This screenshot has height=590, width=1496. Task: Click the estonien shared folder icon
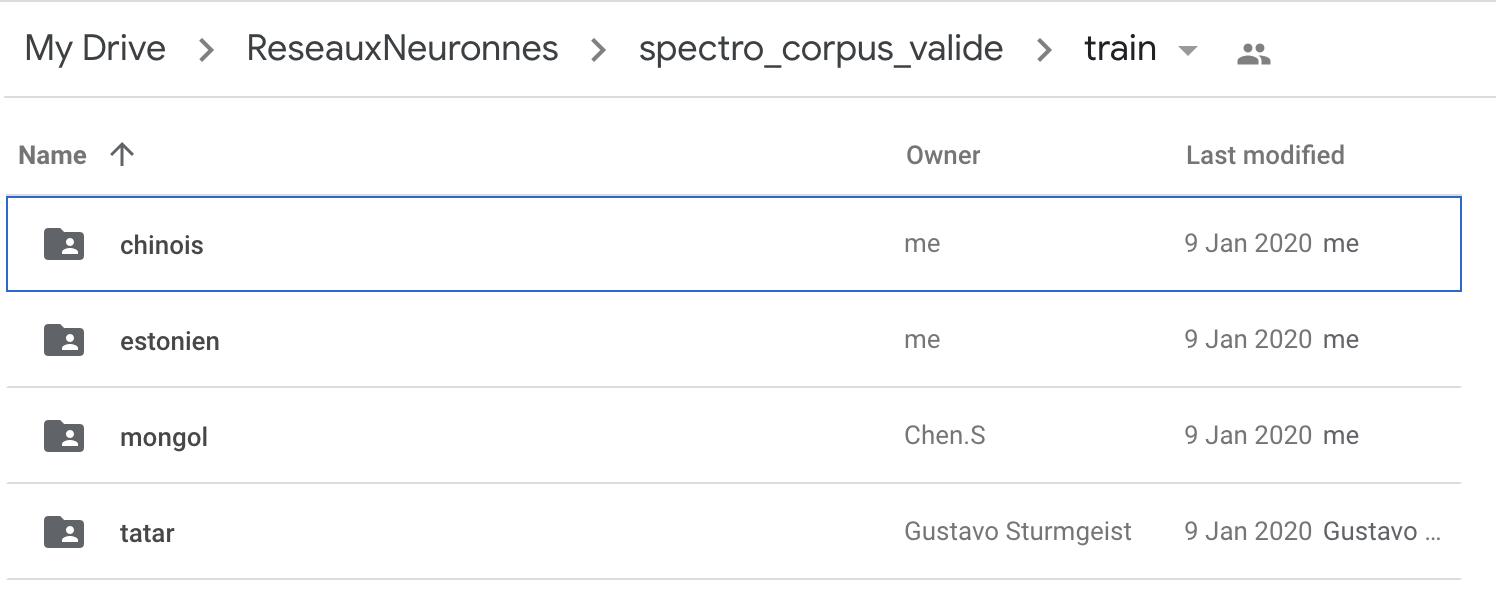[x=64, y=340]
